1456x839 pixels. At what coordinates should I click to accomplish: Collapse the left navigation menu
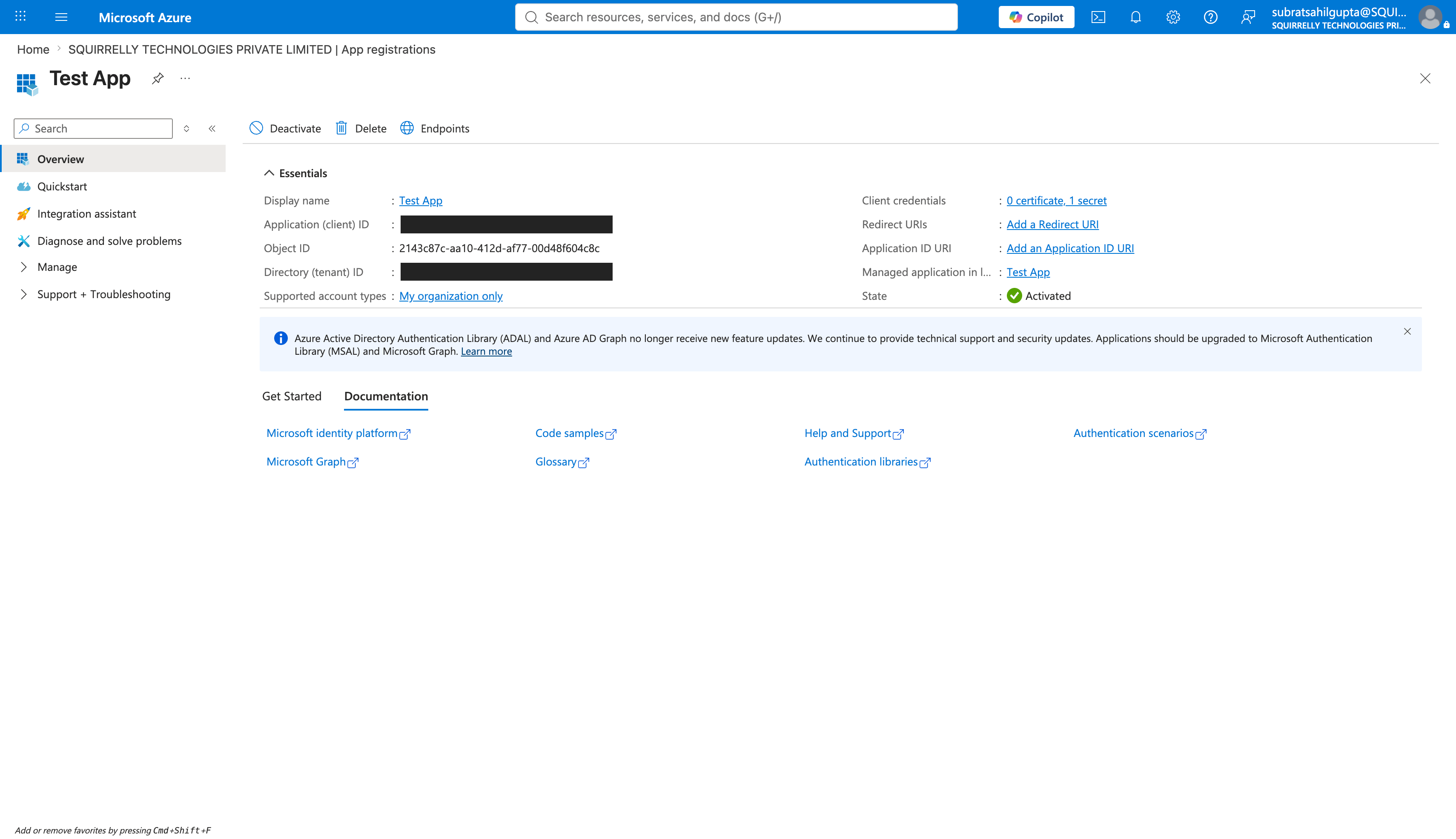212,129
